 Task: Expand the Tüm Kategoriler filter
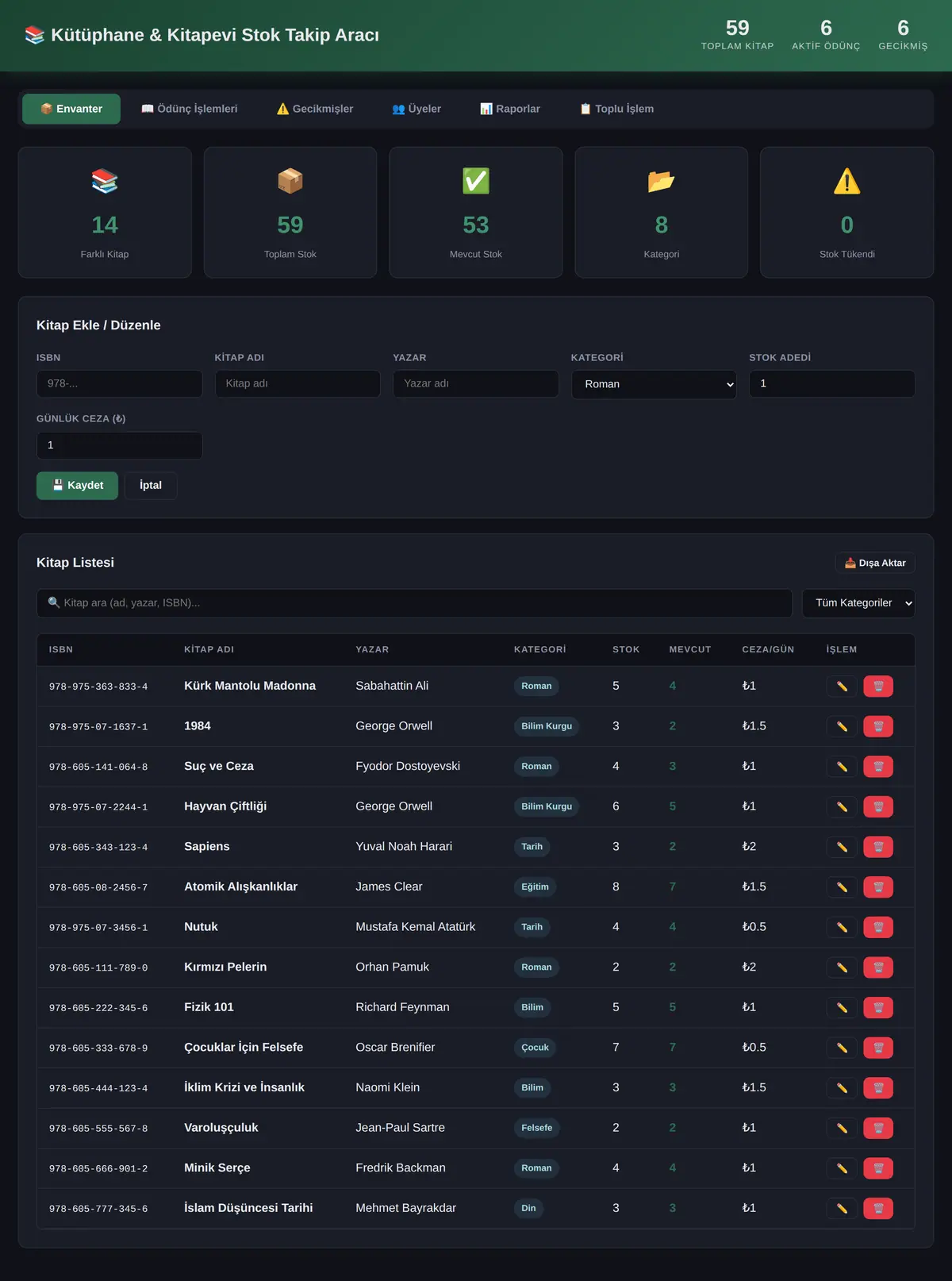tap(858, 603)
